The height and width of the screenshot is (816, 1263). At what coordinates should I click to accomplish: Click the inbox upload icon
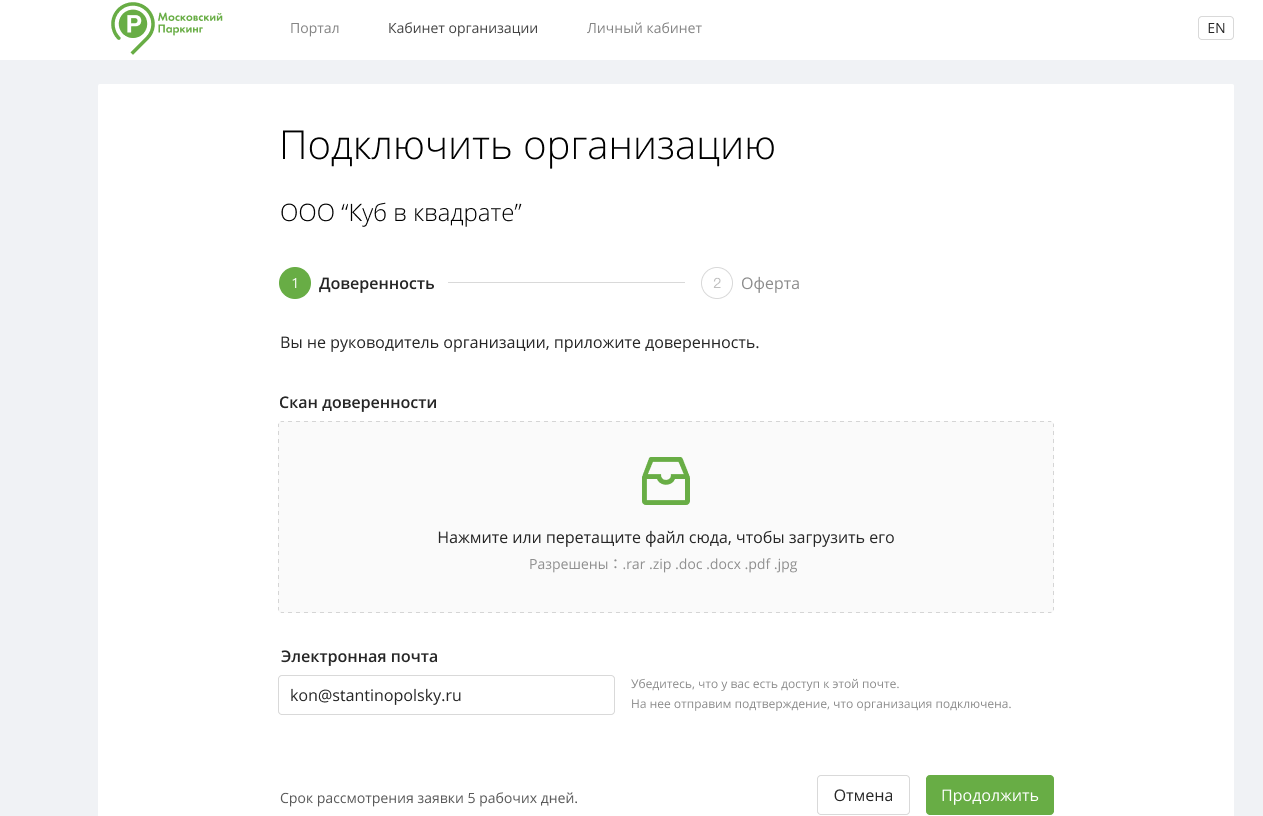[x=665, y=481]
